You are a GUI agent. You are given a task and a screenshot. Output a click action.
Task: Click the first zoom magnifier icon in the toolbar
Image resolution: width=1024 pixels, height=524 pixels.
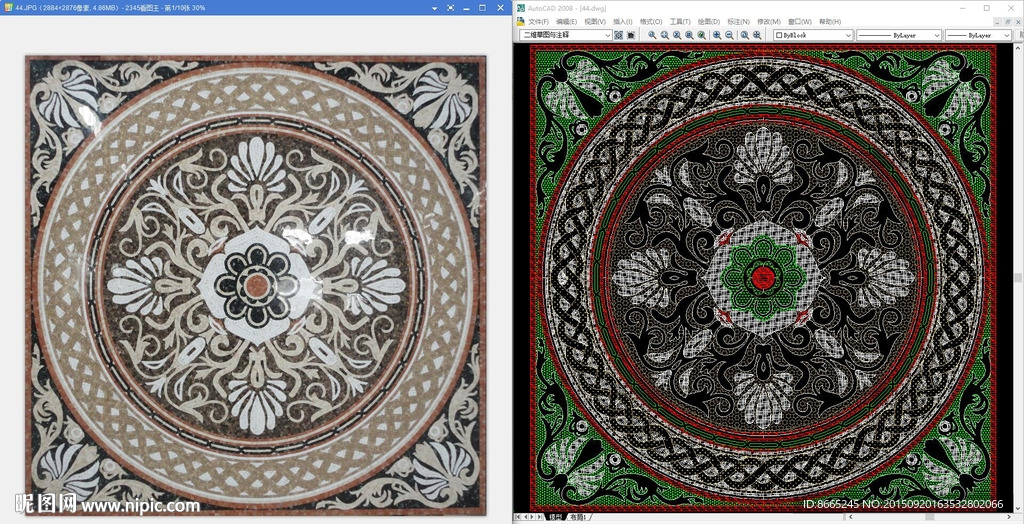coord(652,35)
